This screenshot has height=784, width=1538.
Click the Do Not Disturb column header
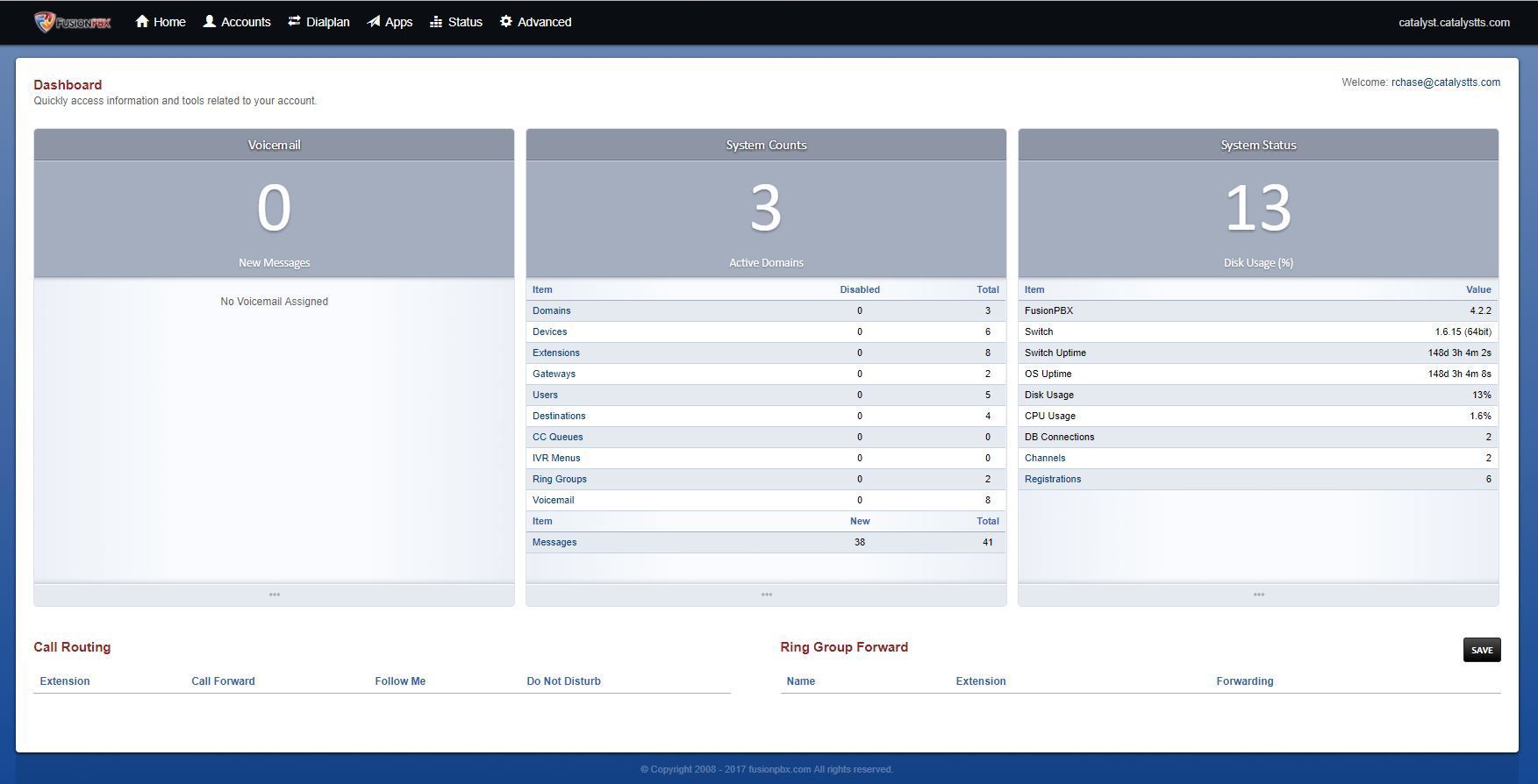(563, 681)
